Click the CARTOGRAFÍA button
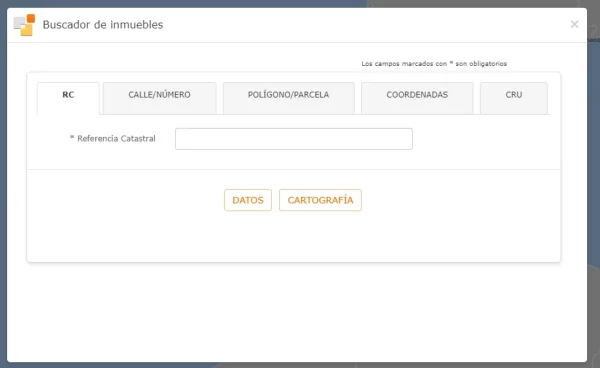The height and width of the screenshot is (368, 600). [x=320, y=200]
